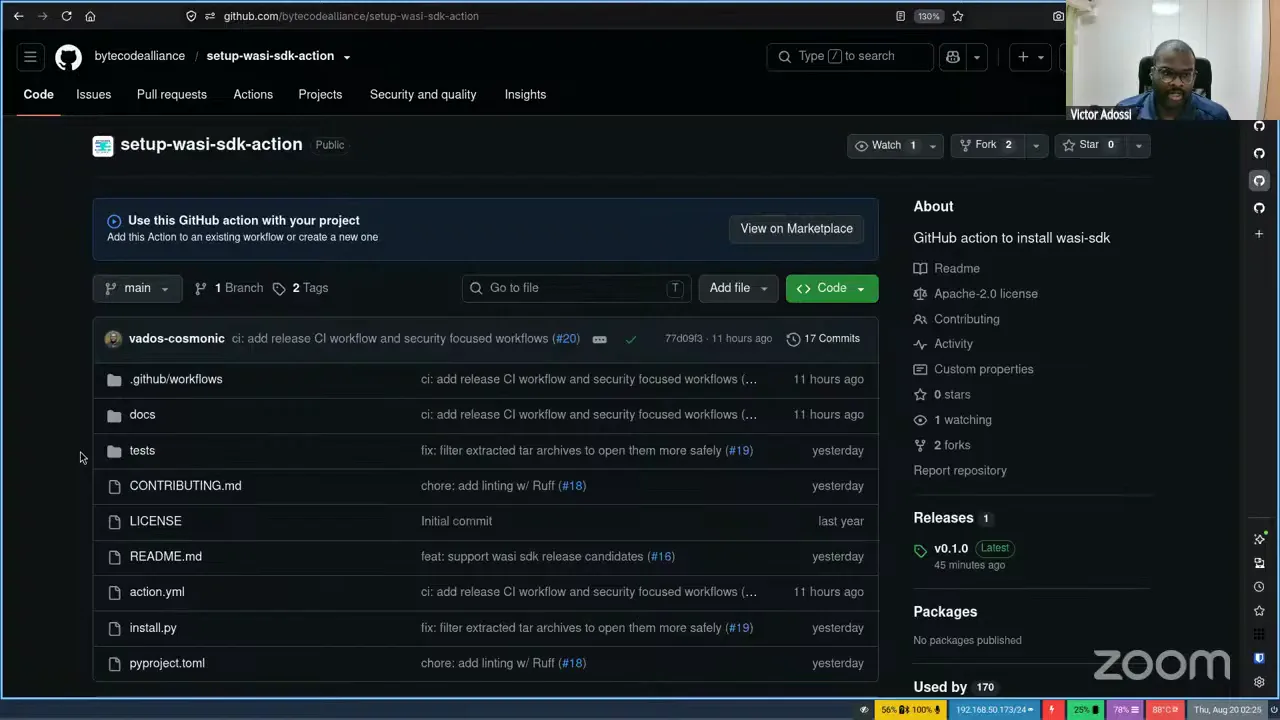Open the repository name dropdown arrow in header

click(346, 57)
